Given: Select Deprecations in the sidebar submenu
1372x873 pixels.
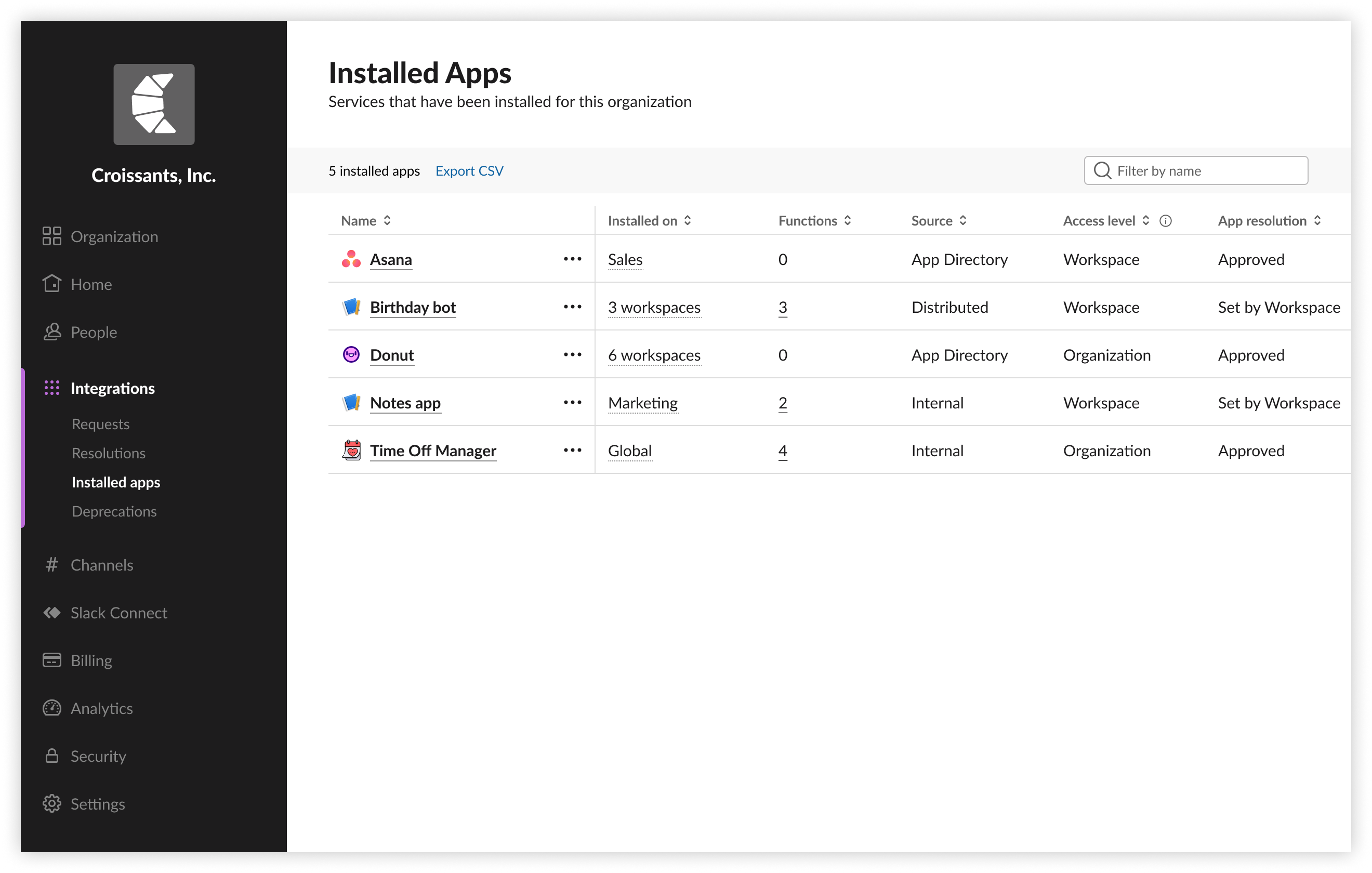Looking at the screenshot, I should point(114,511).
